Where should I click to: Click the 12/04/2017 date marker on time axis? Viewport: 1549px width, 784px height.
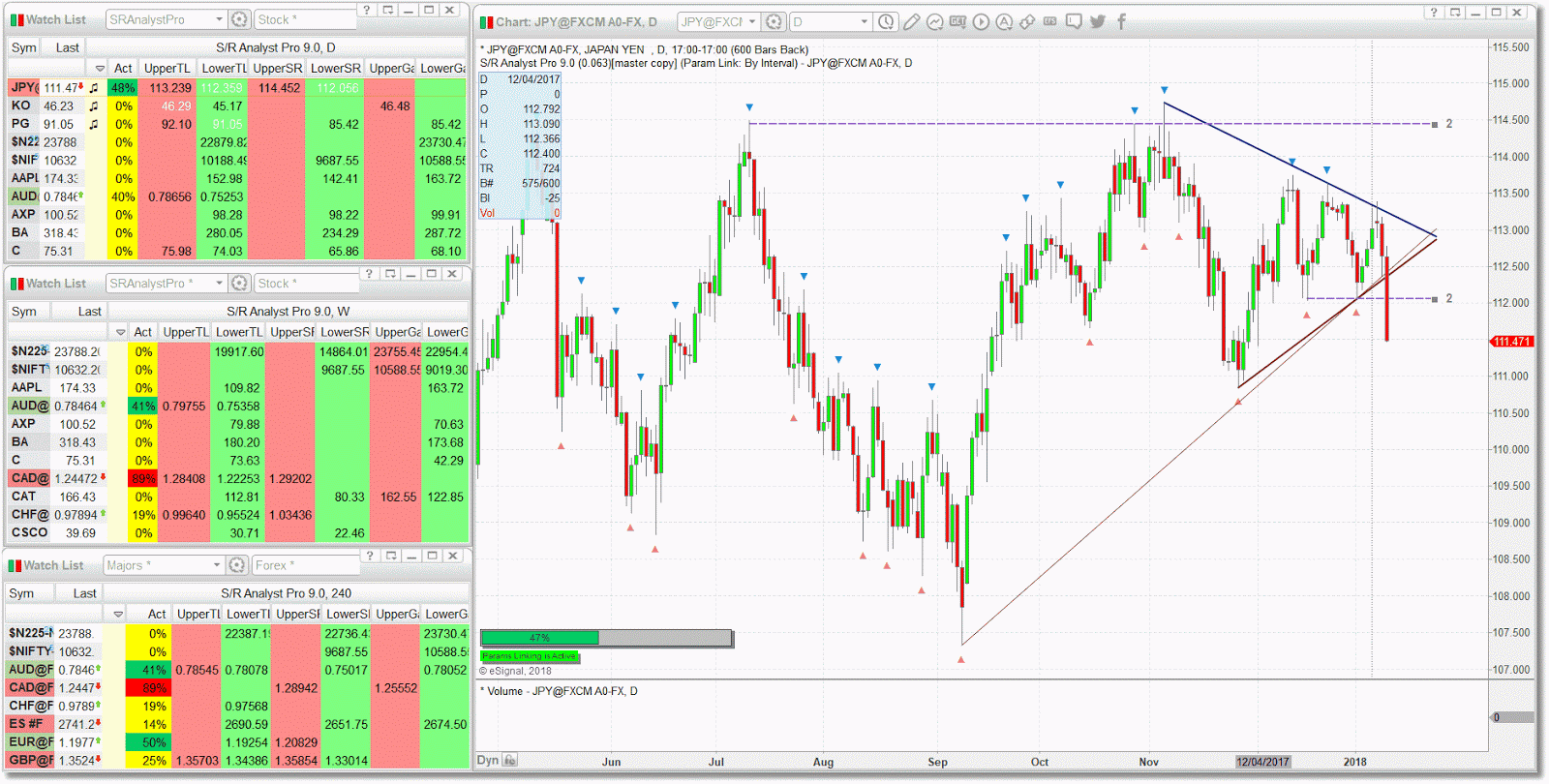click(x=1263, y=762)
